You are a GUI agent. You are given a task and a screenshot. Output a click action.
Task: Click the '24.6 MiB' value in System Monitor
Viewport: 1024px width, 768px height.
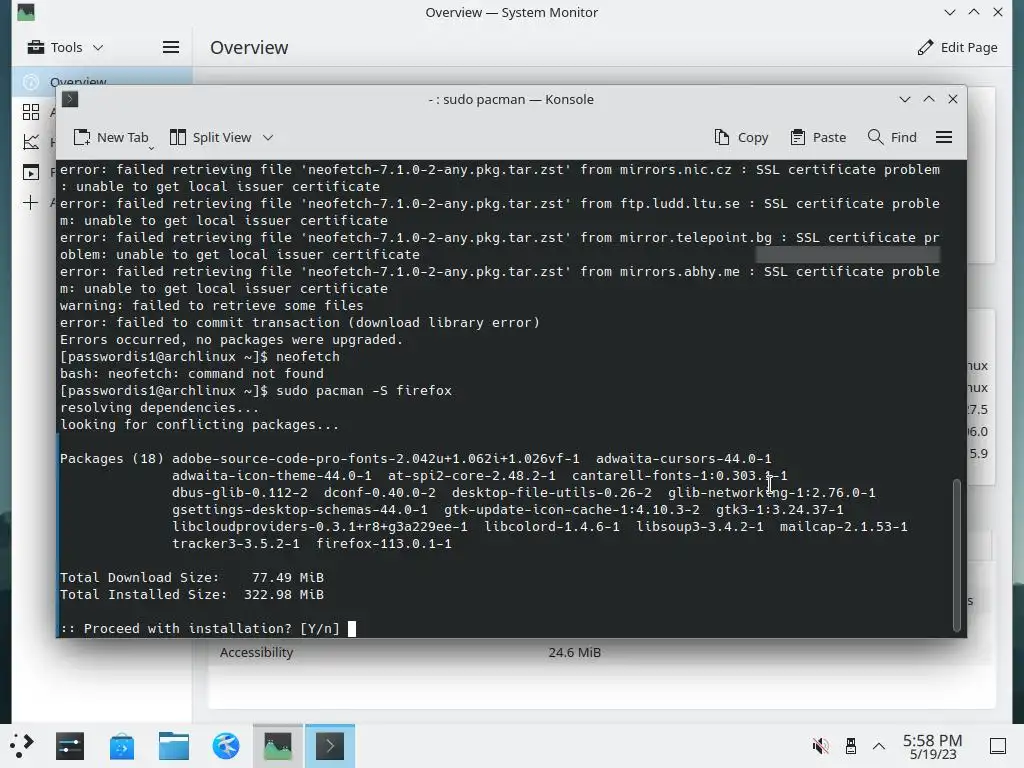pos(574,652)
